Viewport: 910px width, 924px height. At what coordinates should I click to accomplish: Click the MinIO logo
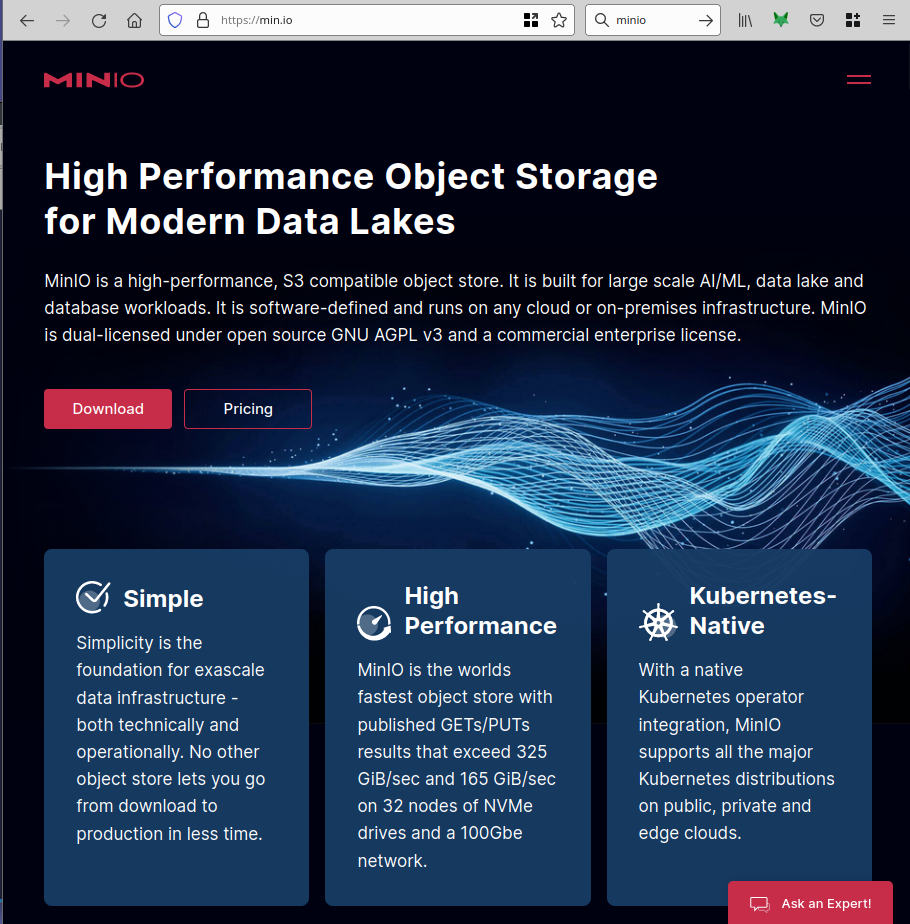pyautogui.click(x=94, y=80)
